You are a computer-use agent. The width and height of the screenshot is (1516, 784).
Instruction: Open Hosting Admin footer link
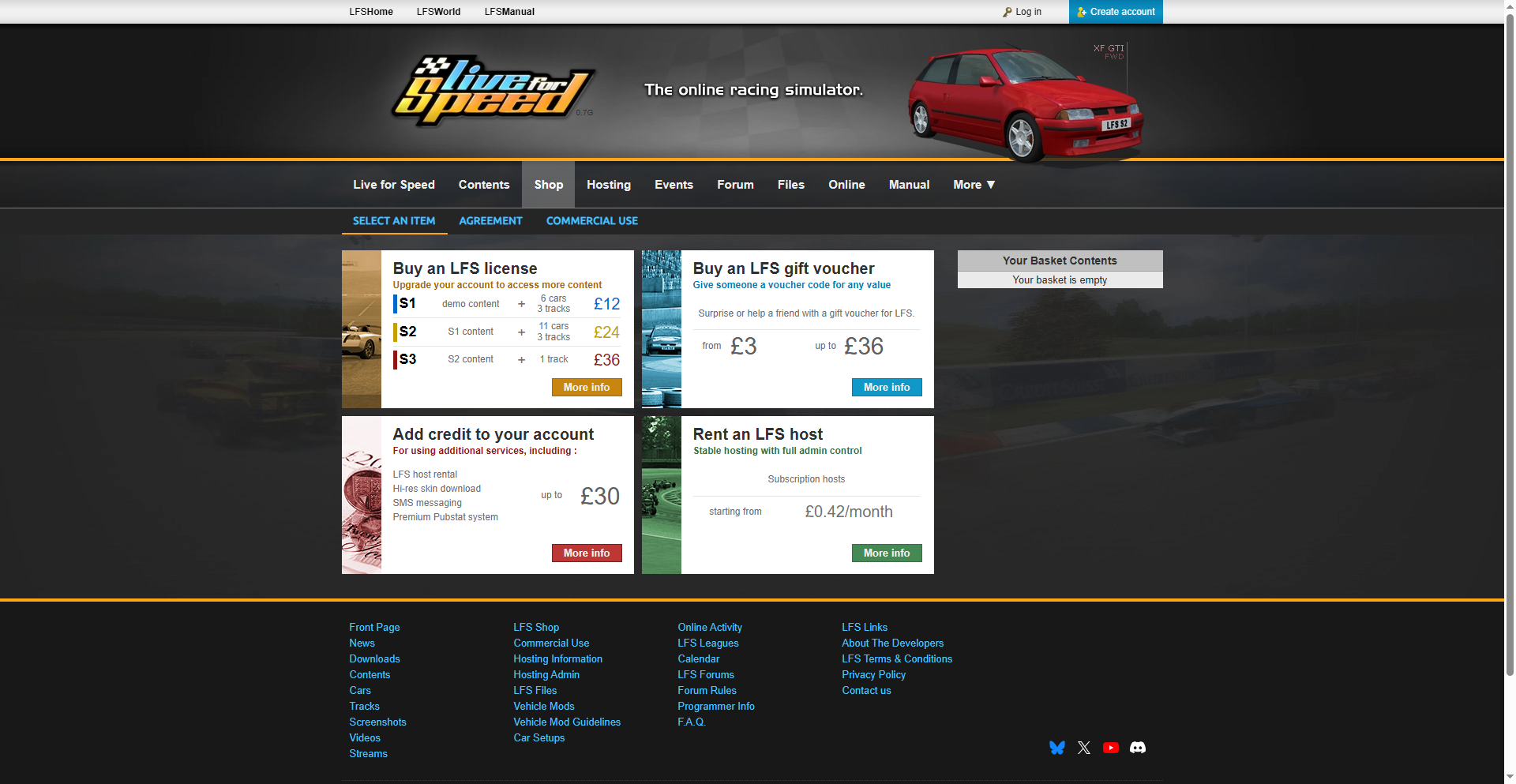coord(546,675)
